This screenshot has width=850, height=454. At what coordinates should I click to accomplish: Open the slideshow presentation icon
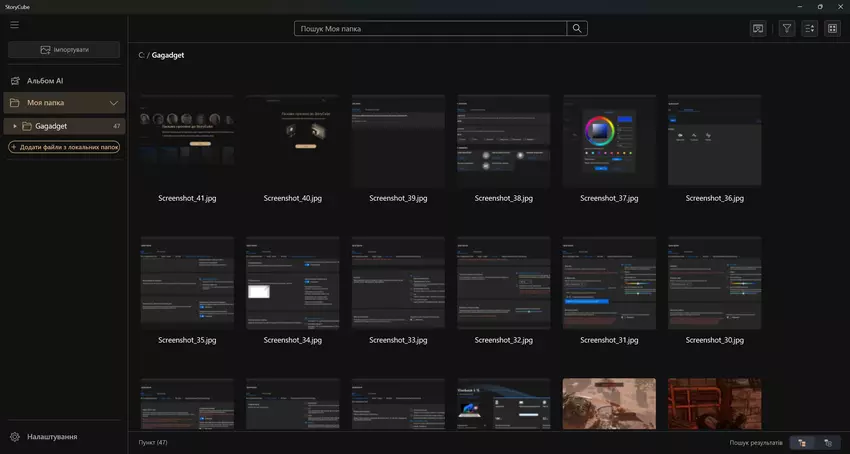[x=758, y=29]
